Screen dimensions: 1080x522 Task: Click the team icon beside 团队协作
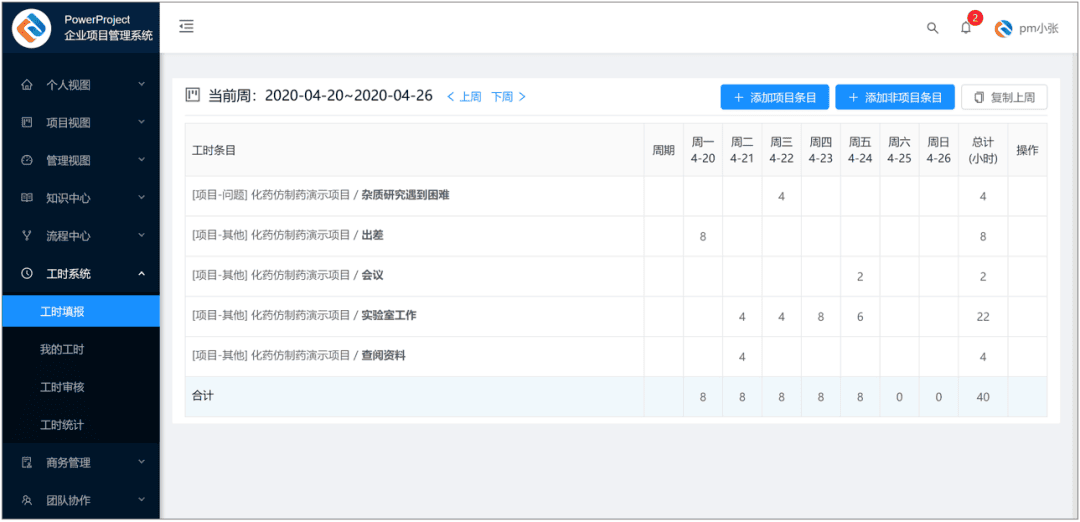point(27,501)
